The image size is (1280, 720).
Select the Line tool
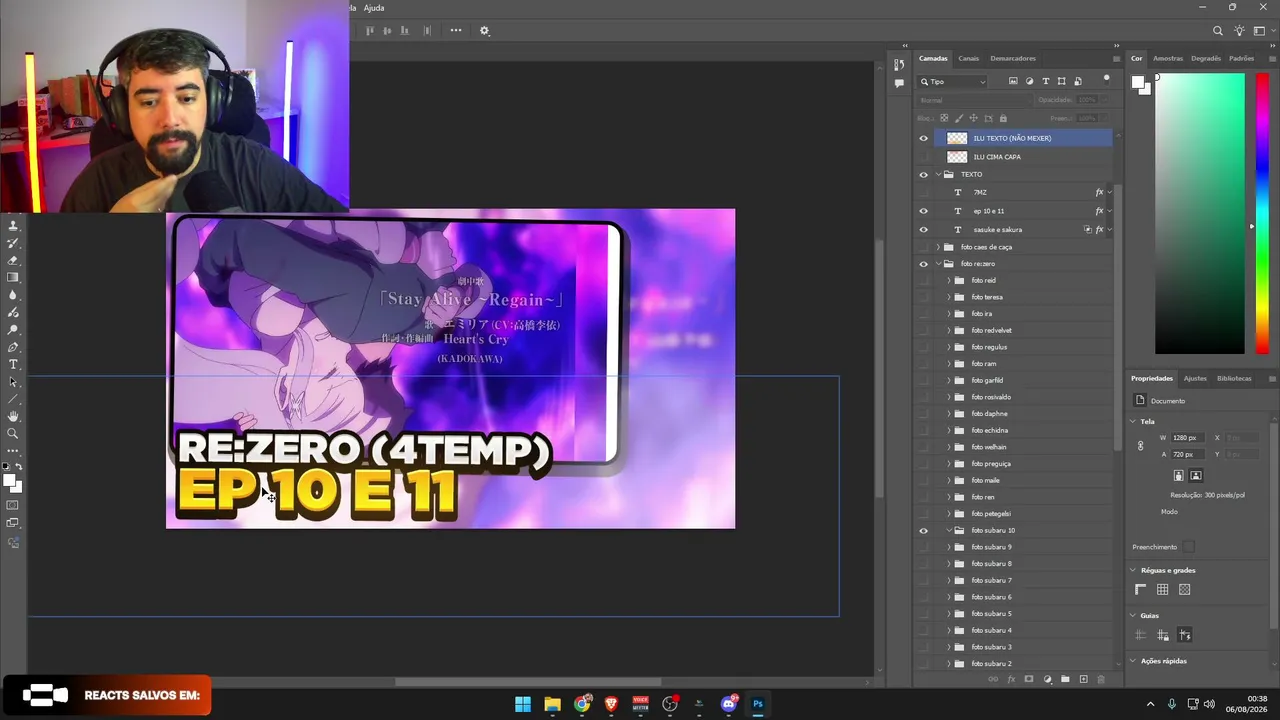13,399
